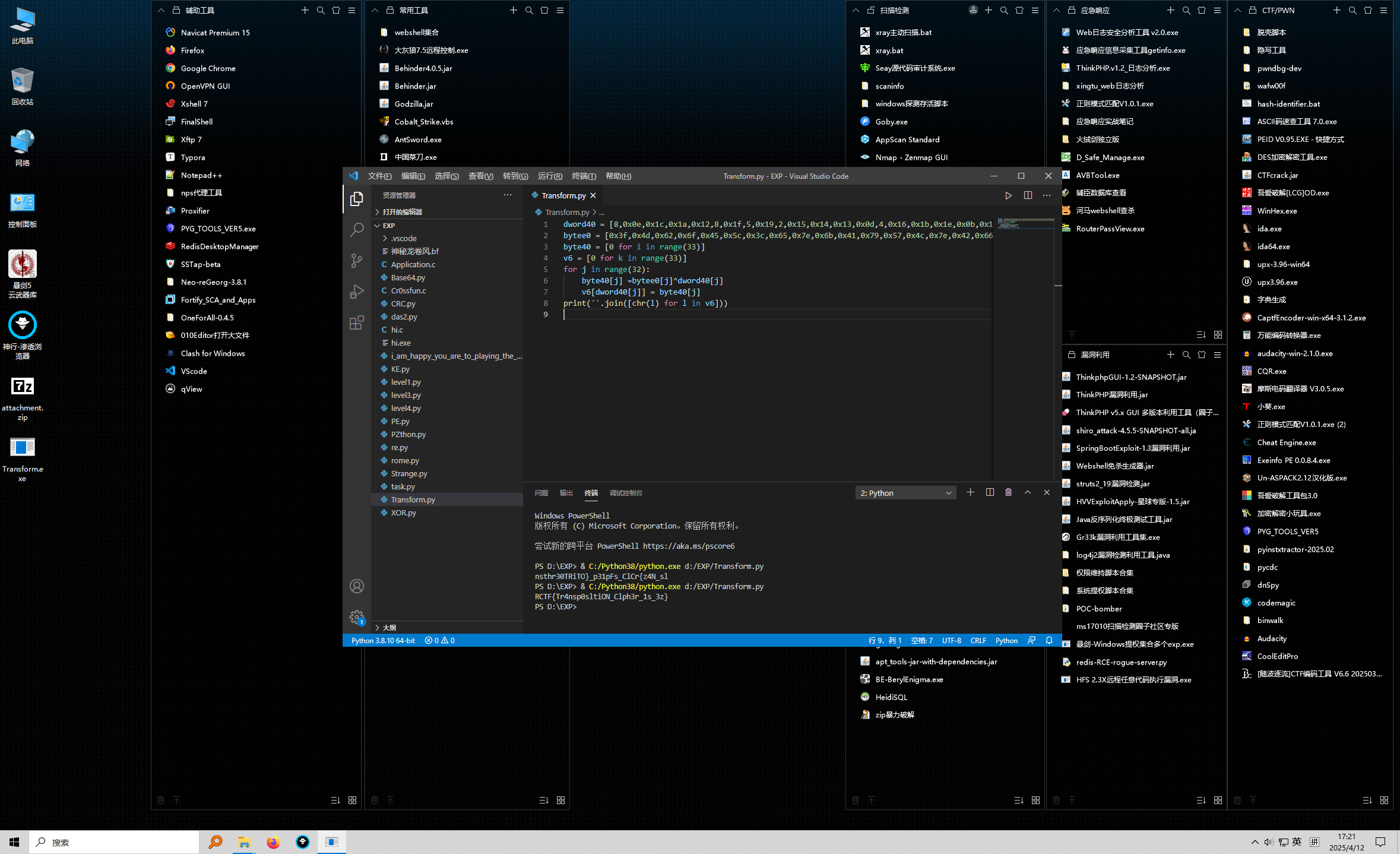
Task: Open the 终端(T) menu
Action: click(584, 176)
